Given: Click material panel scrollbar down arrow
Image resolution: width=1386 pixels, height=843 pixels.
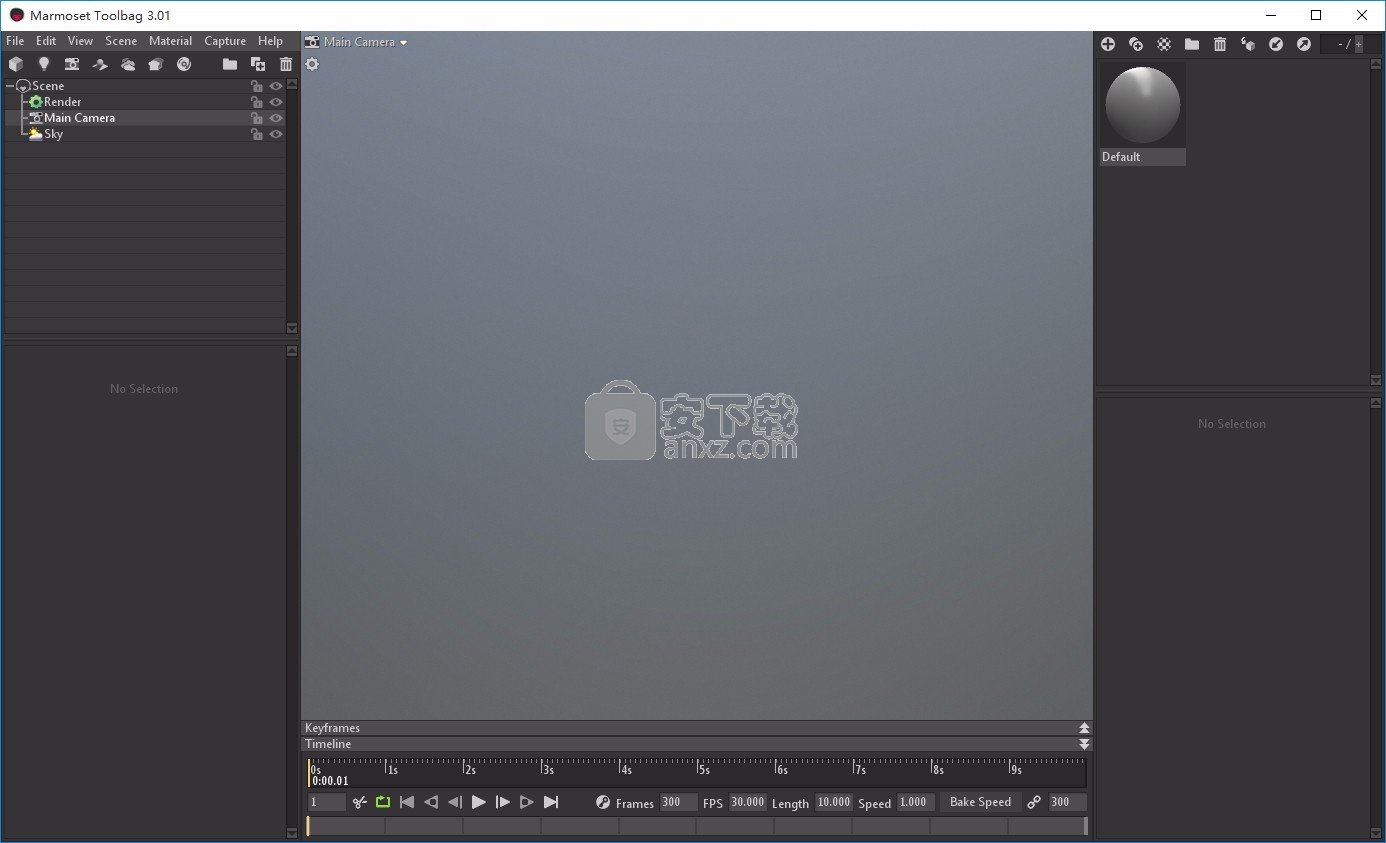Looking at the screenshot, I should coord(1375,380).
